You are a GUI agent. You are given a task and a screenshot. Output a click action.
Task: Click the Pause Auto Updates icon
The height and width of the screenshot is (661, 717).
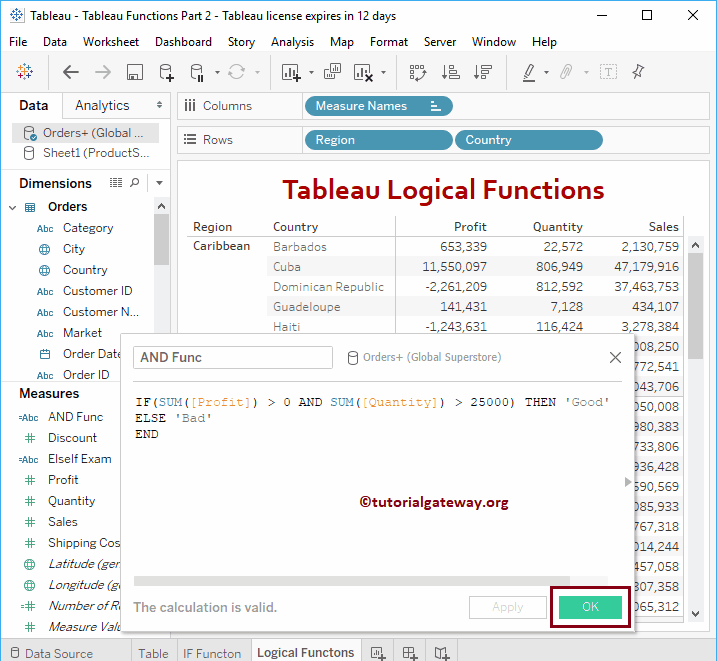point(197,72)
